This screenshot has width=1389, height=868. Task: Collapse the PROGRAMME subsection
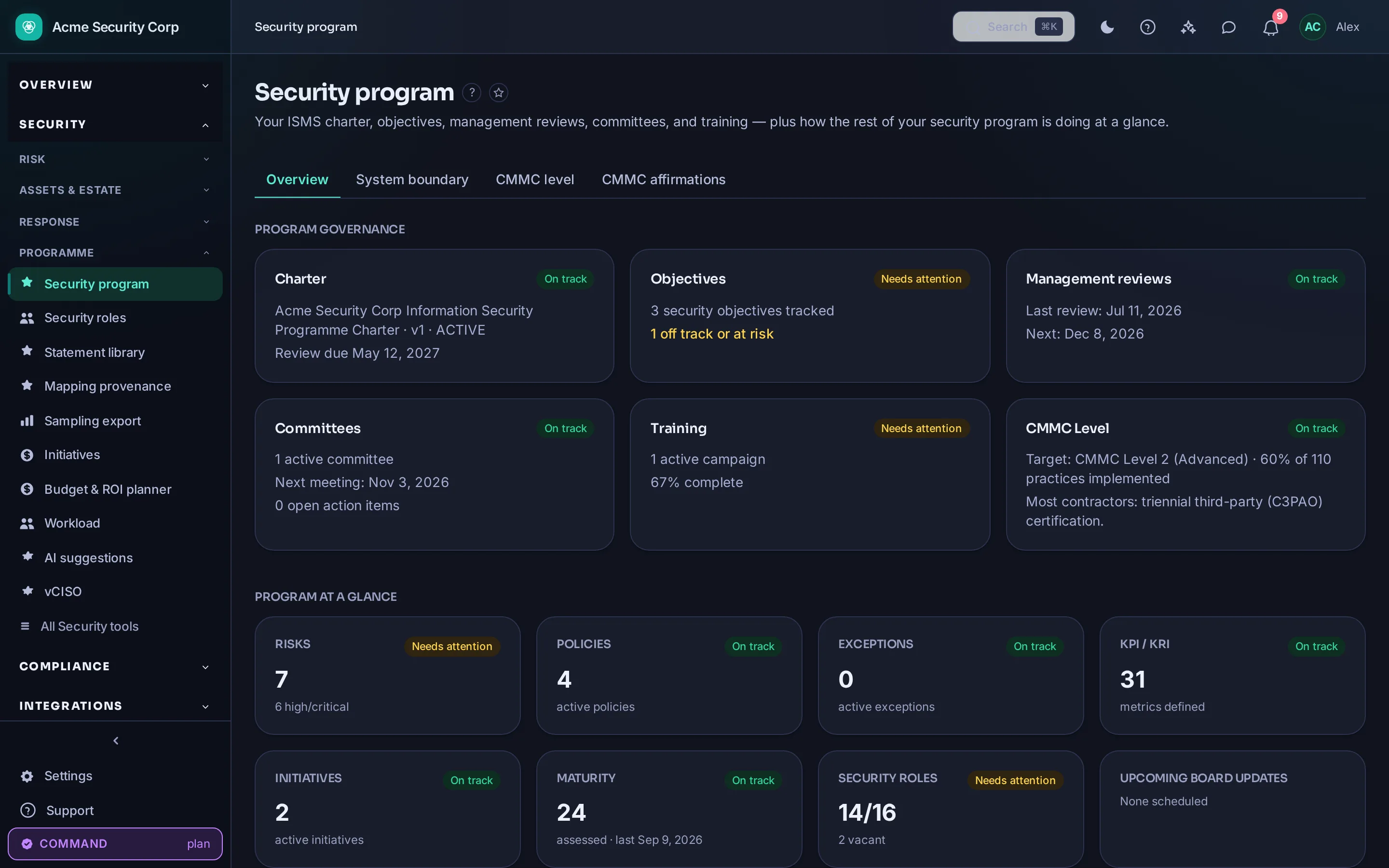click(115, 253)
